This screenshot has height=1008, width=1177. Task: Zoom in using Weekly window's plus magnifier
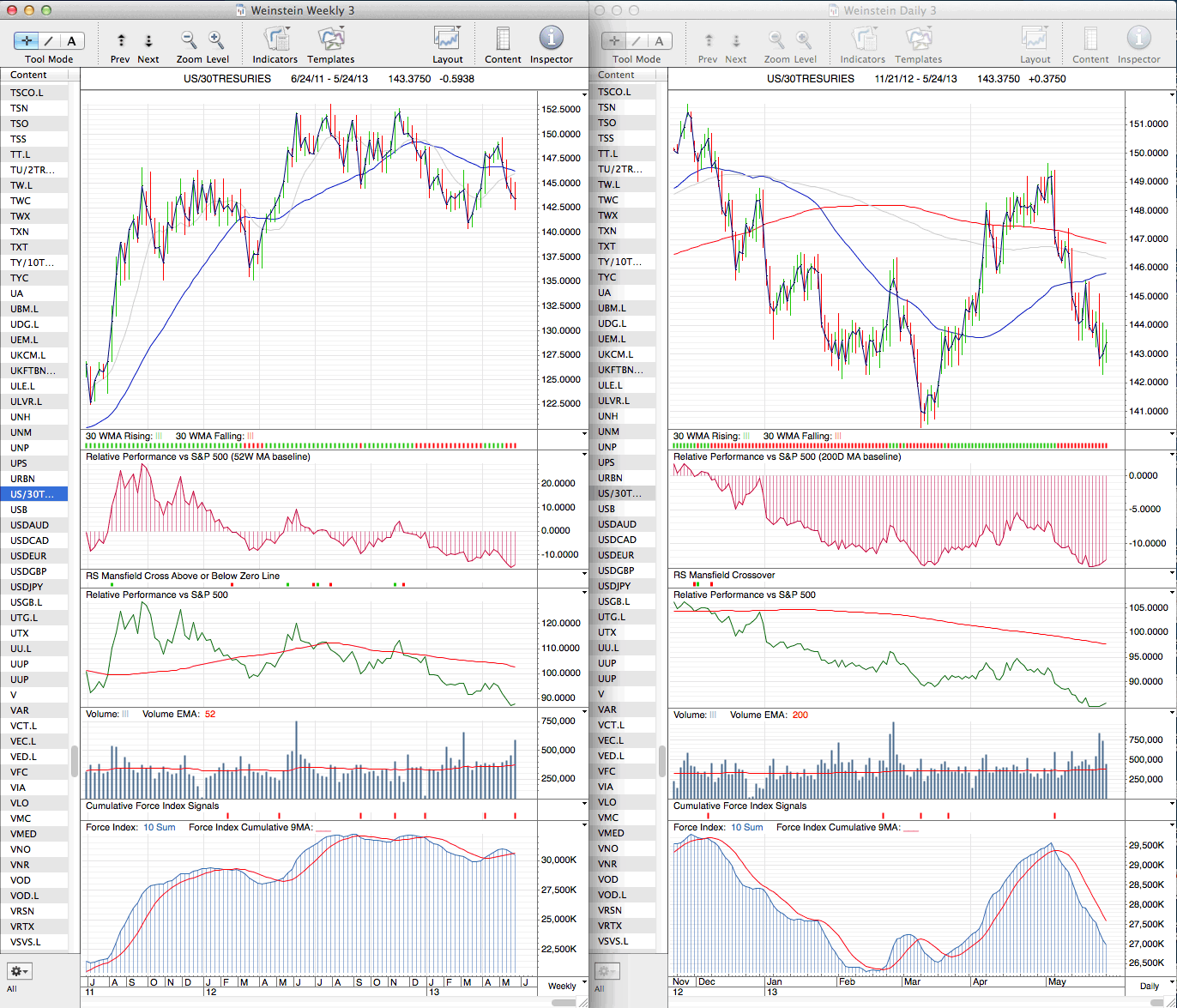(x=216, y=39)
